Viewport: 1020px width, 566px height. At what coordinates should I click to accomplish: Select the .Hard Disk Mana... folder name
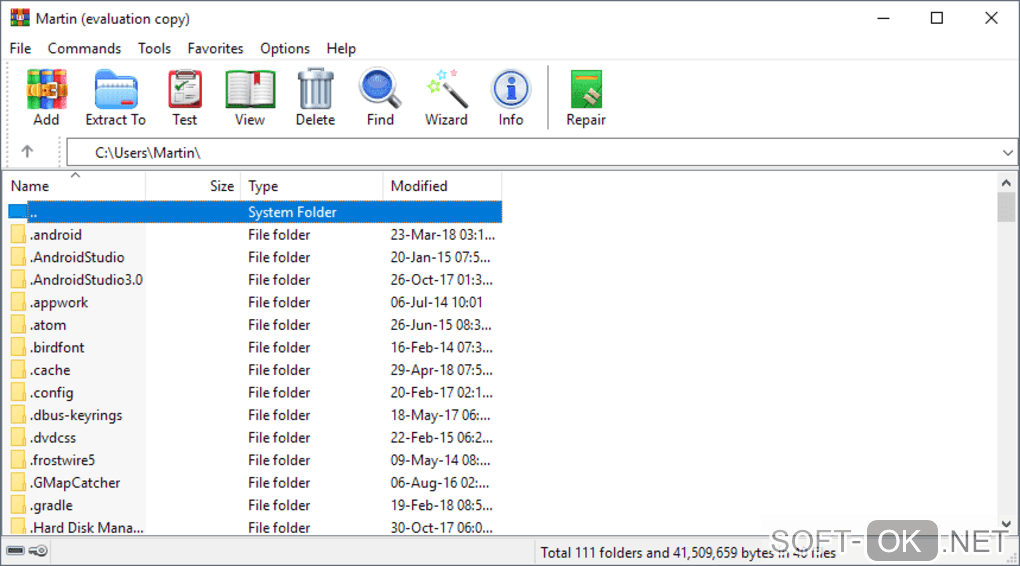86,528
